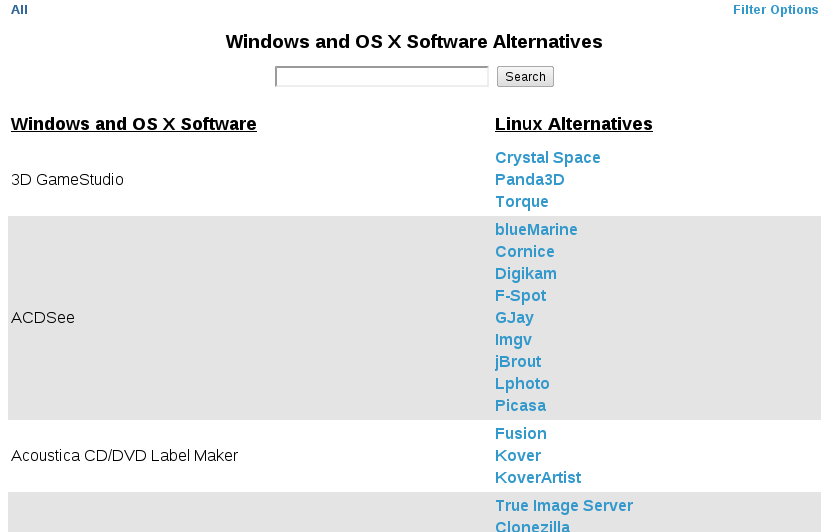Select the Torque link

click(521, 202)
